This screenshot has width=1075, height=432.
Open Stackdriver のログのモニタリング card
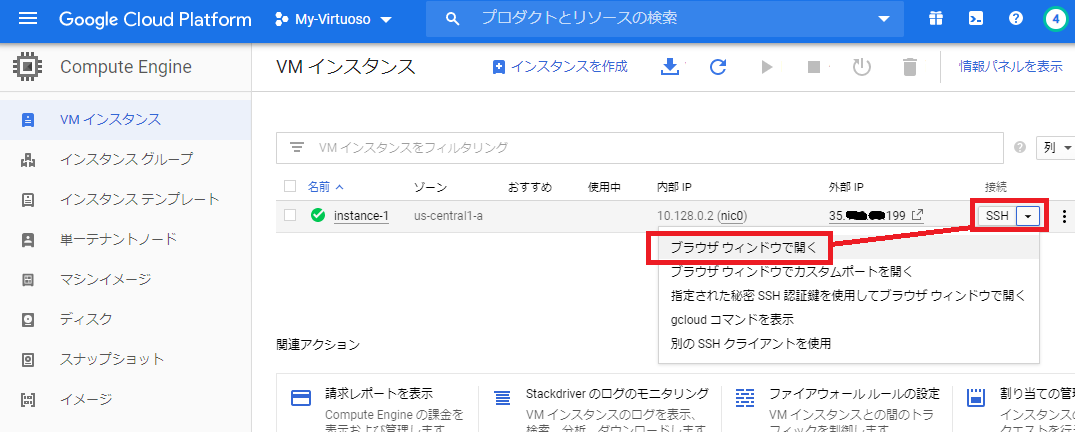coord(617,394)
